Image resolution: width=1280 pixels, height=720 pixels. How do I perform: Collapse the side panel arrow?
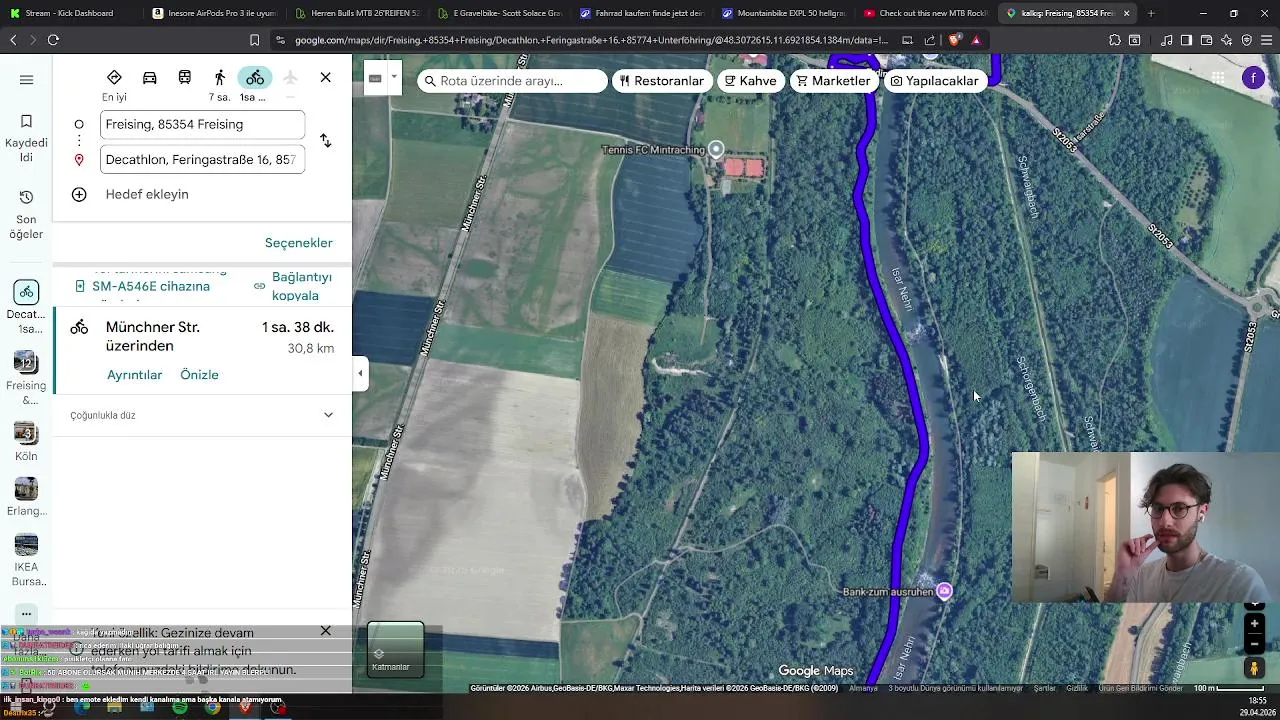pyautogui.click(x=360, y=374)
